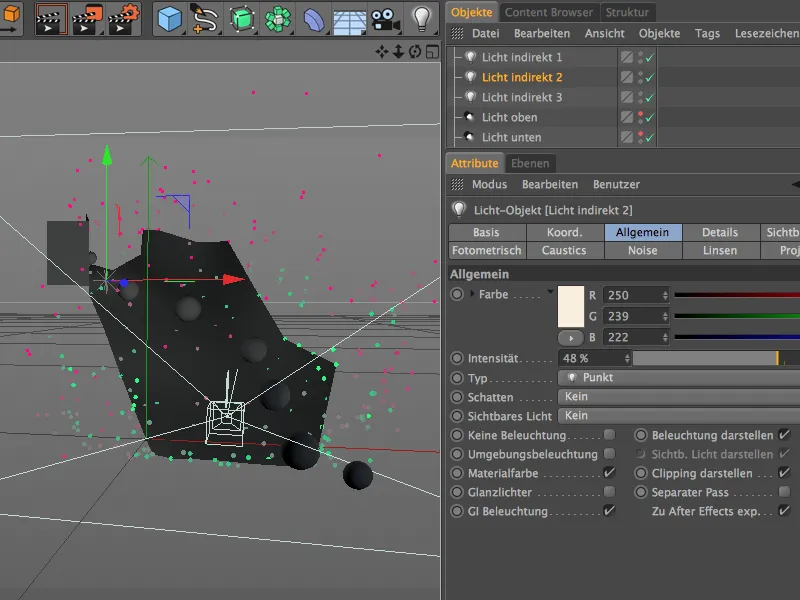Click the bulb icon of Licht indirekt 1
Image resolution: width=800 pixels, height=600 pixels.
pos(470,57)
